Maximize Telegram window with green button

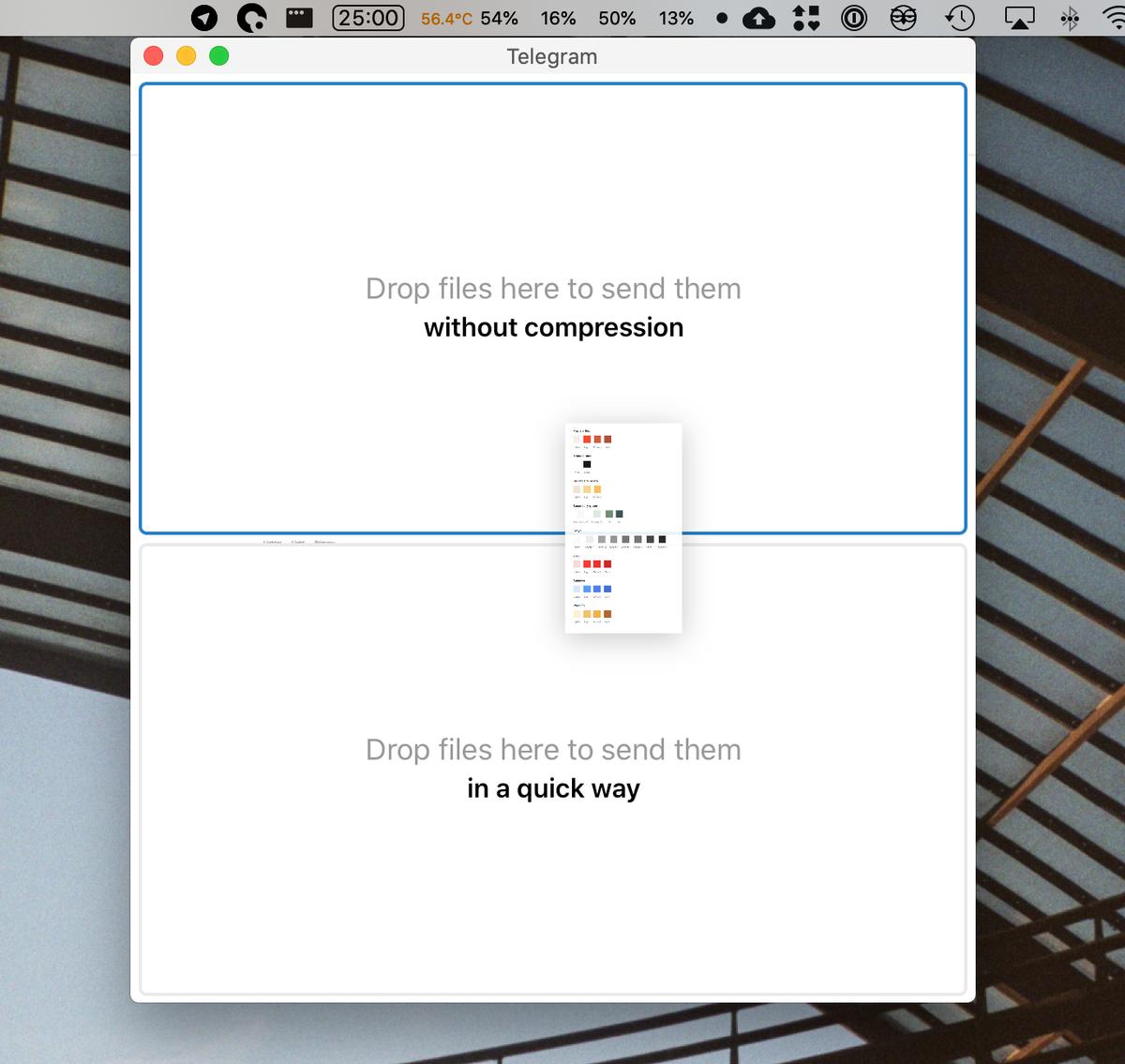coord(219,56)
